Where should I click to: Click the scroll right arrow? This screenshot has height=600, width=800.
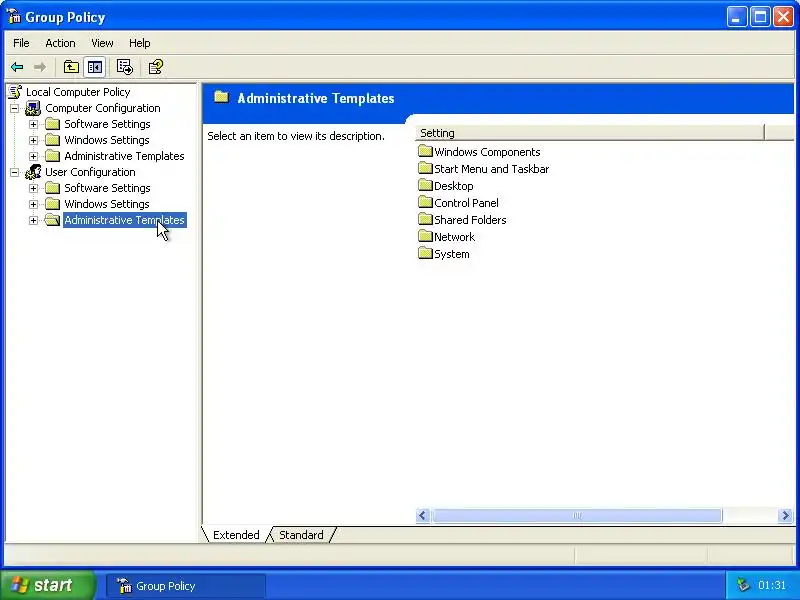point(785,515)
